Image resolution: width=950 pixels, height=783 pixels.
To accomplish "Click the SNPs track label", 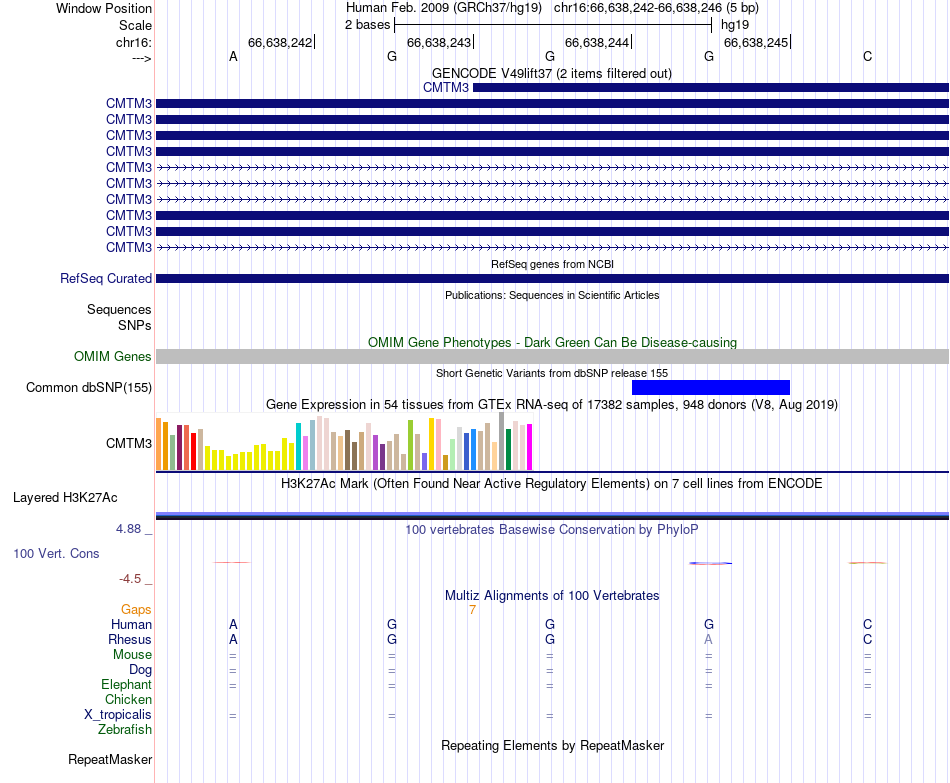I will [135, 325].
